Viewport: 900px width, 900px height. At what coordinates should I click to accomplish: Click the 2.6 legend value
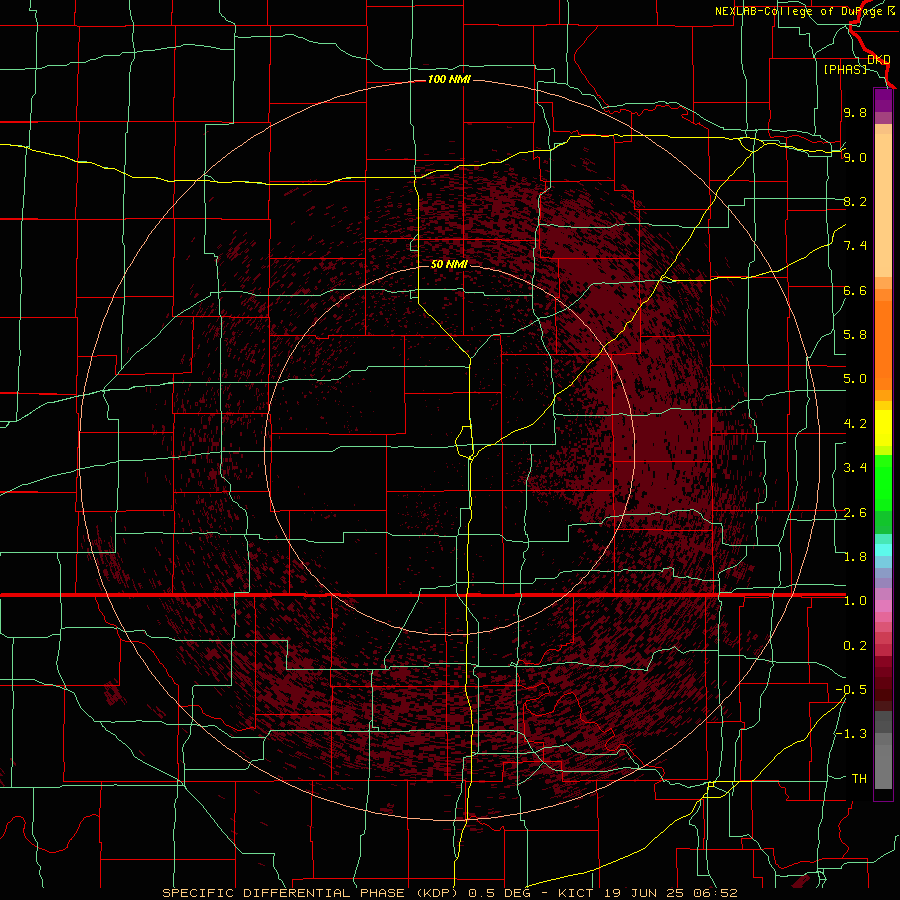point(855,513)
